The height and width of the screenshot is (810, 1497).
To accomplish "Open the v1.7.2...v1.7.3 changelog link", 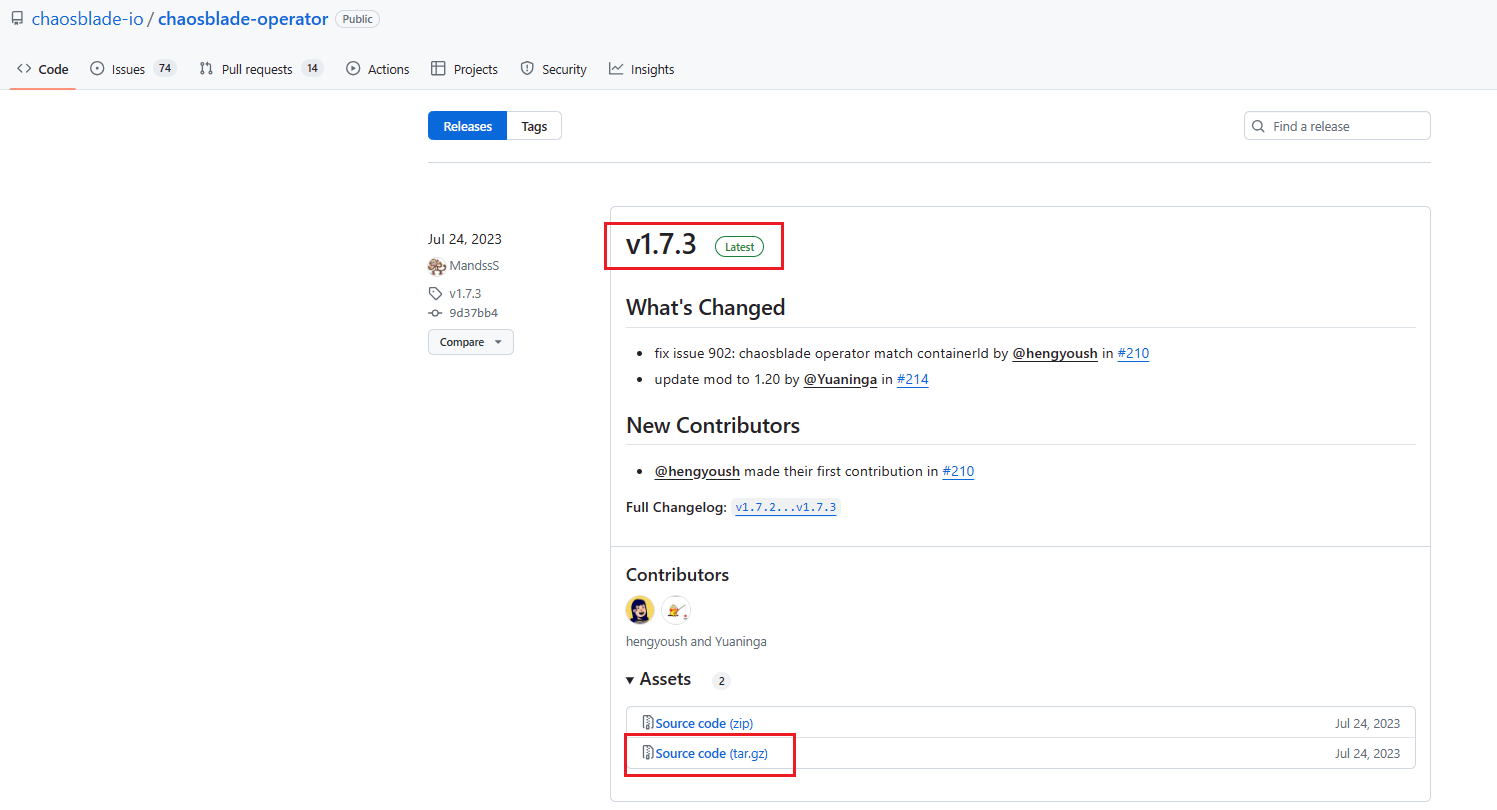I will point(786,507).
